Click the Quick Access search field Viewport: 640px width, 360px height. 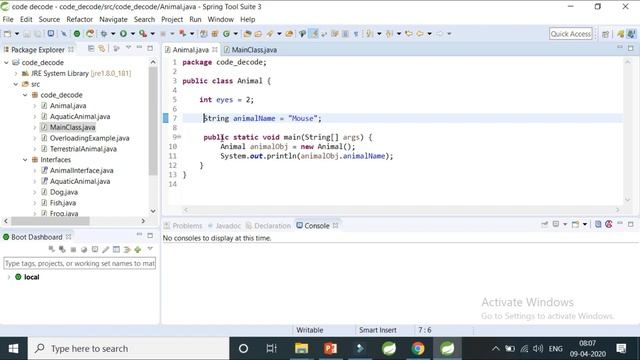tap(571, 34)
